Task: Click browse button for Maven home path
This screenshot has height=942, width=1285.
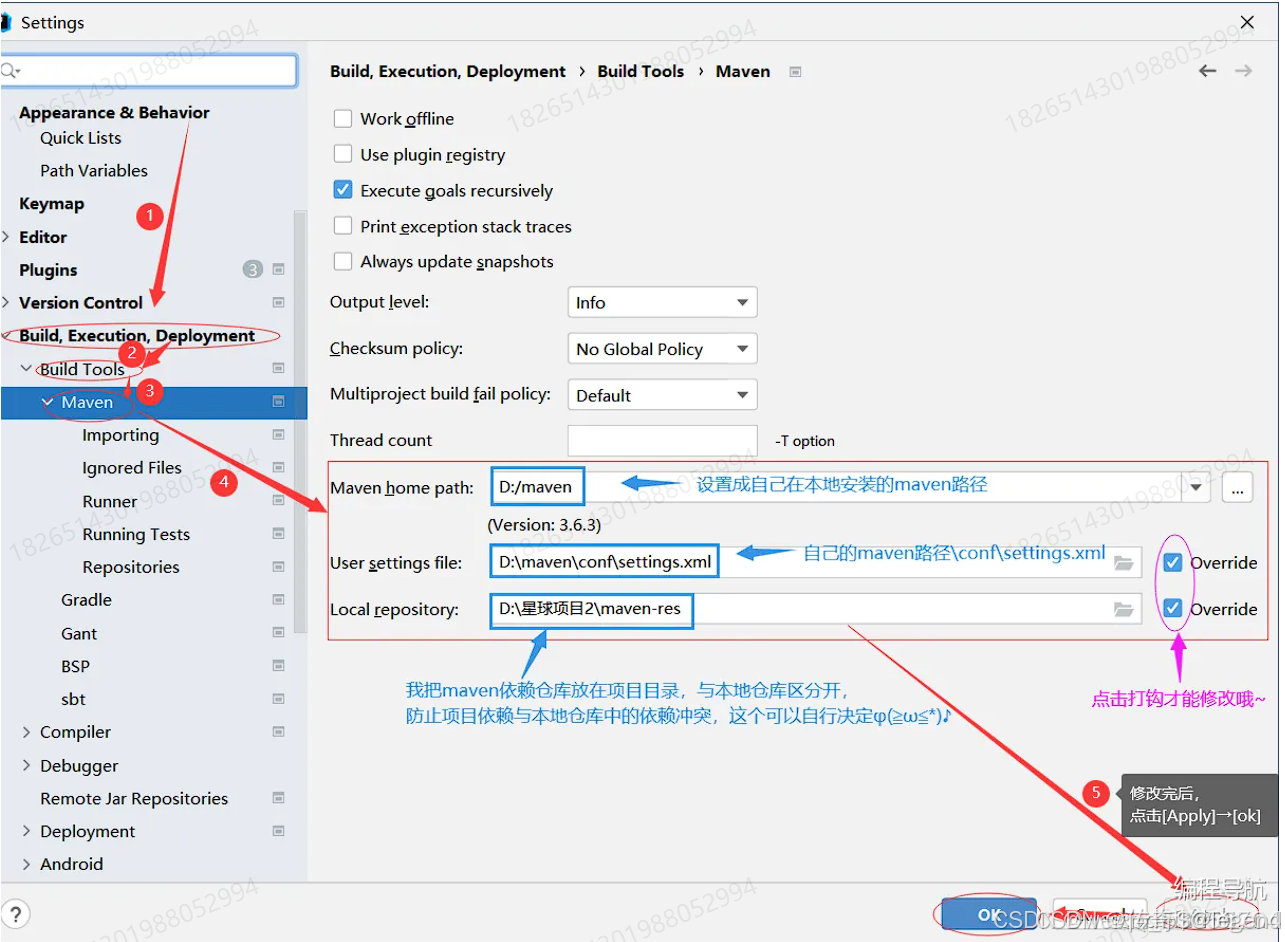Action: click(1237, 487)
